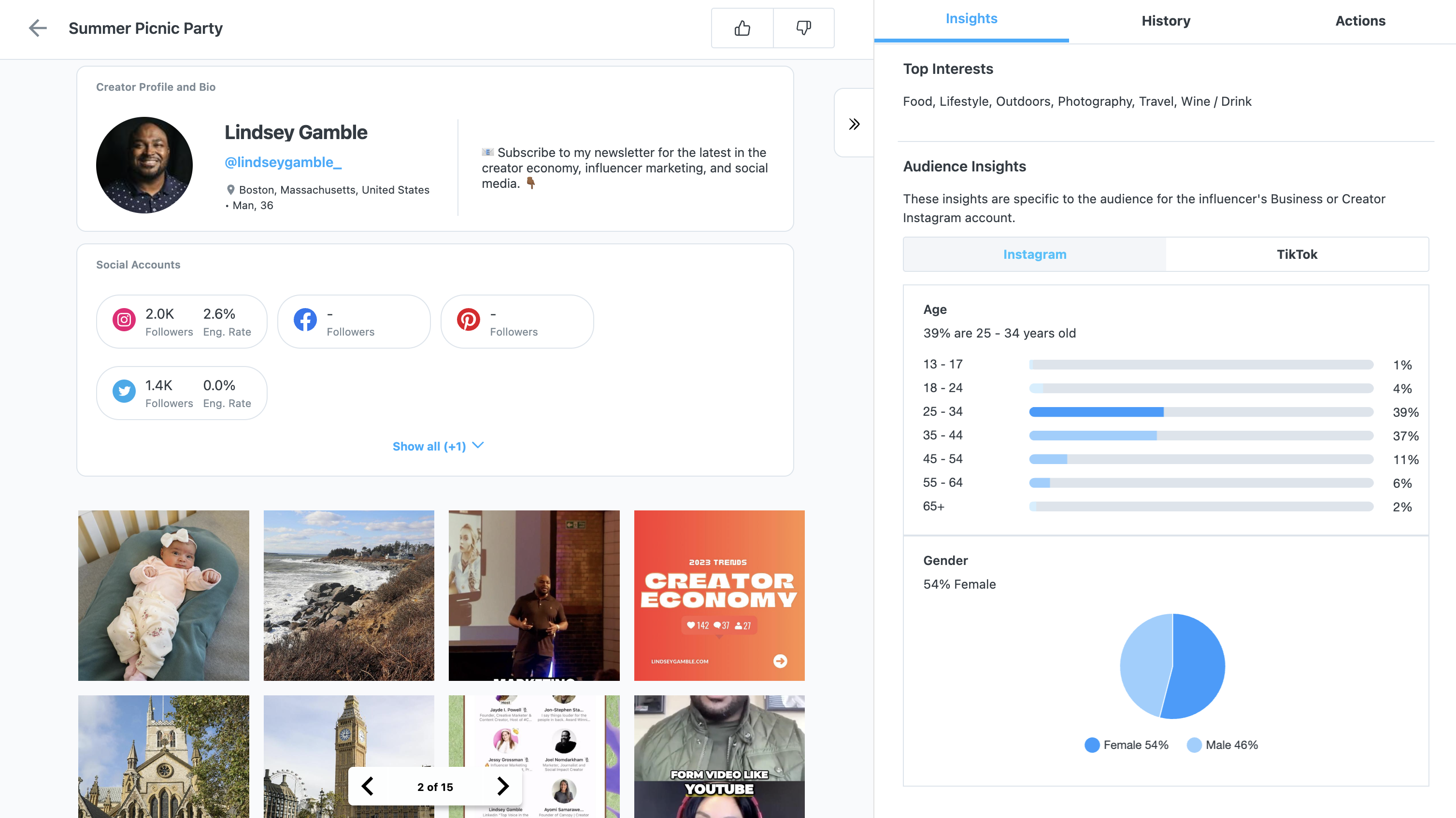This screenshot has height=818, width=1456.
Task: Switch to the Actions tab
Action: click(1360, 21)
